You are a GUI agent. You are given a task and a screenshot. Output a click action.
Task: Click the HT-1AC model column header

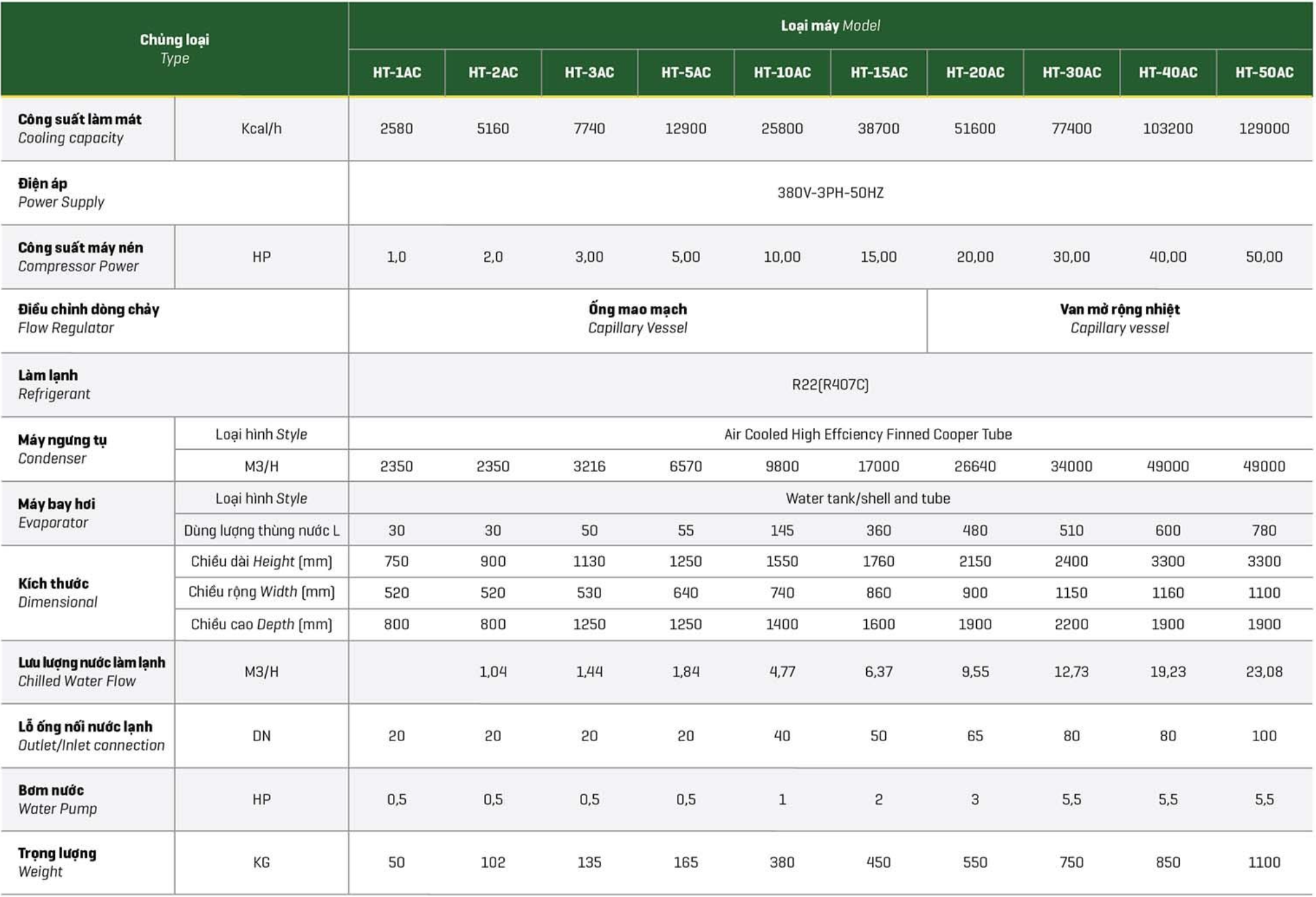396,73
